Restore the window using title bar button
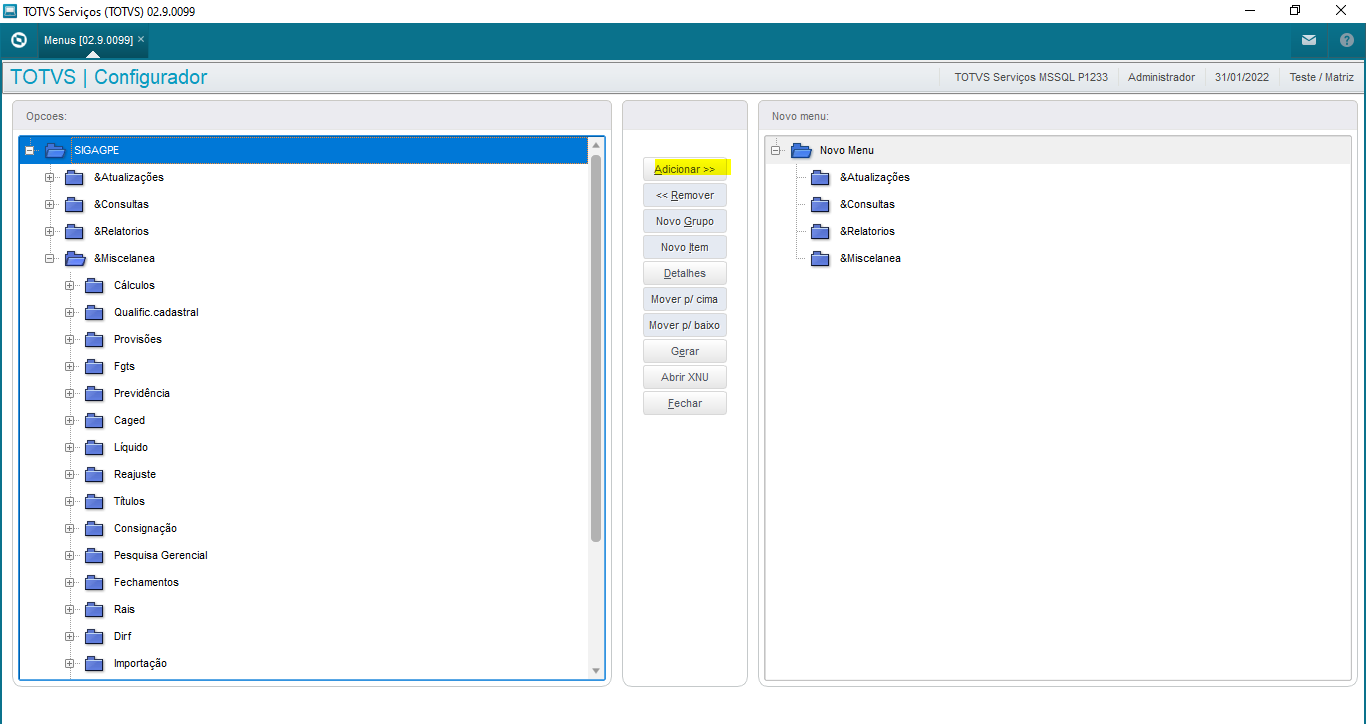The image size is (1366, 724). point(1295,10)
